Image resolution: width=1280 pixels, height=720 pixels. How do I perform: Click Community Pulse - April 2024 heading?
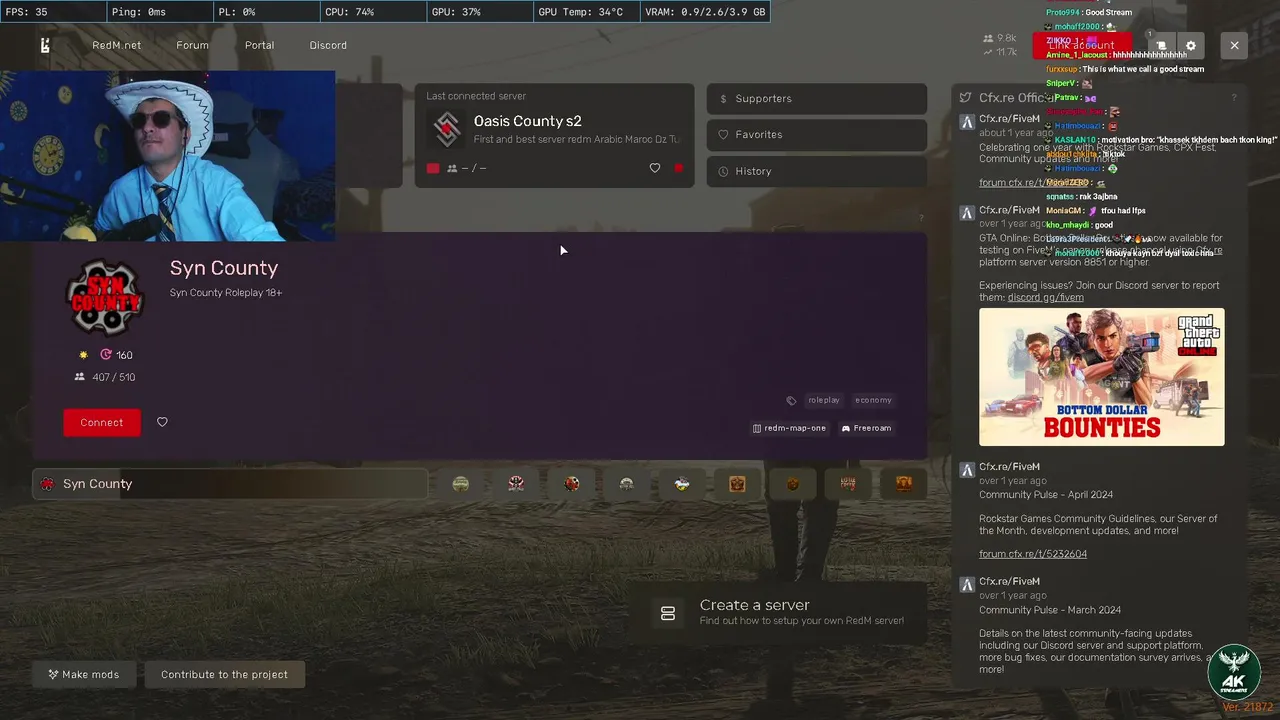[x=1046, y=495]
